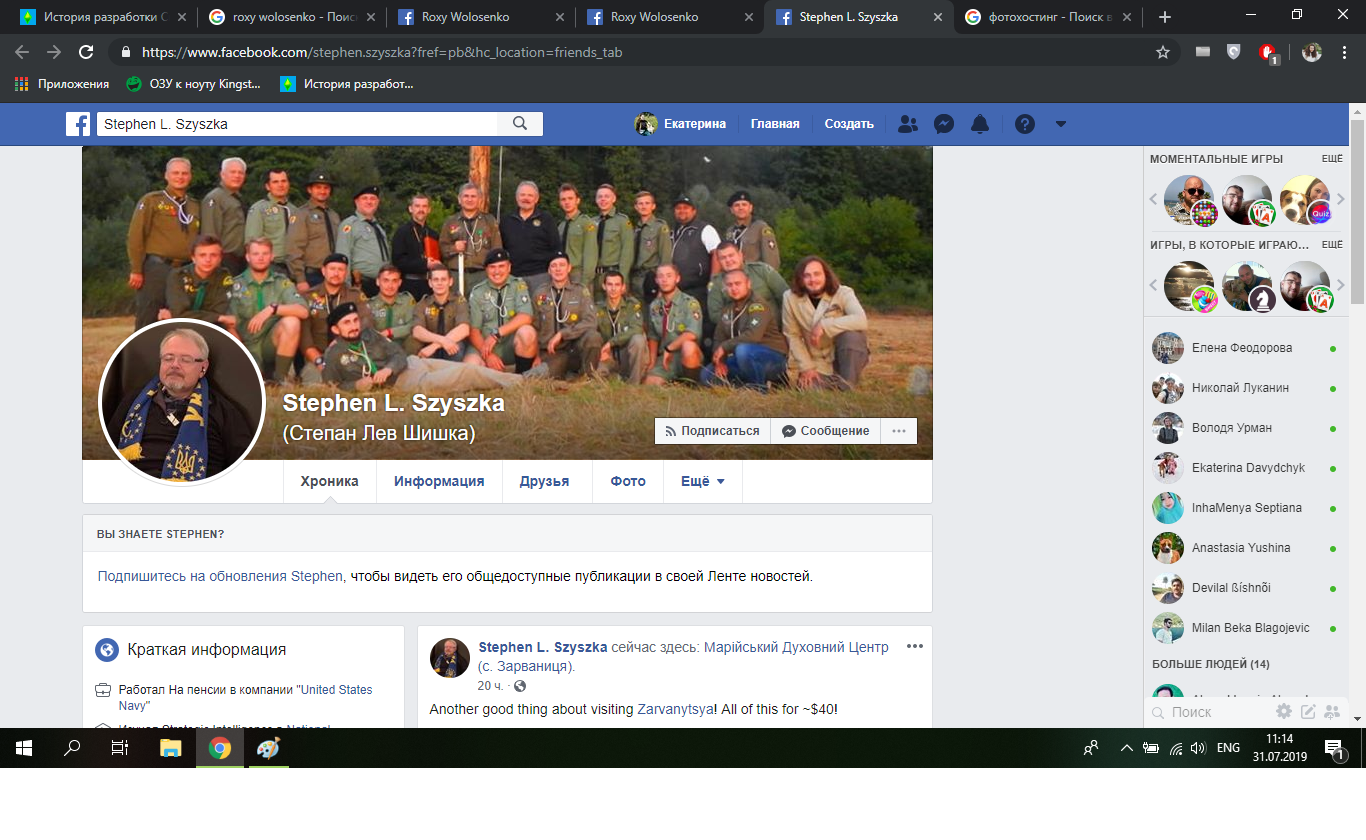Open chat with Ekaterina Davydchyk
1366x840 pixels.
coord(1244,468)
